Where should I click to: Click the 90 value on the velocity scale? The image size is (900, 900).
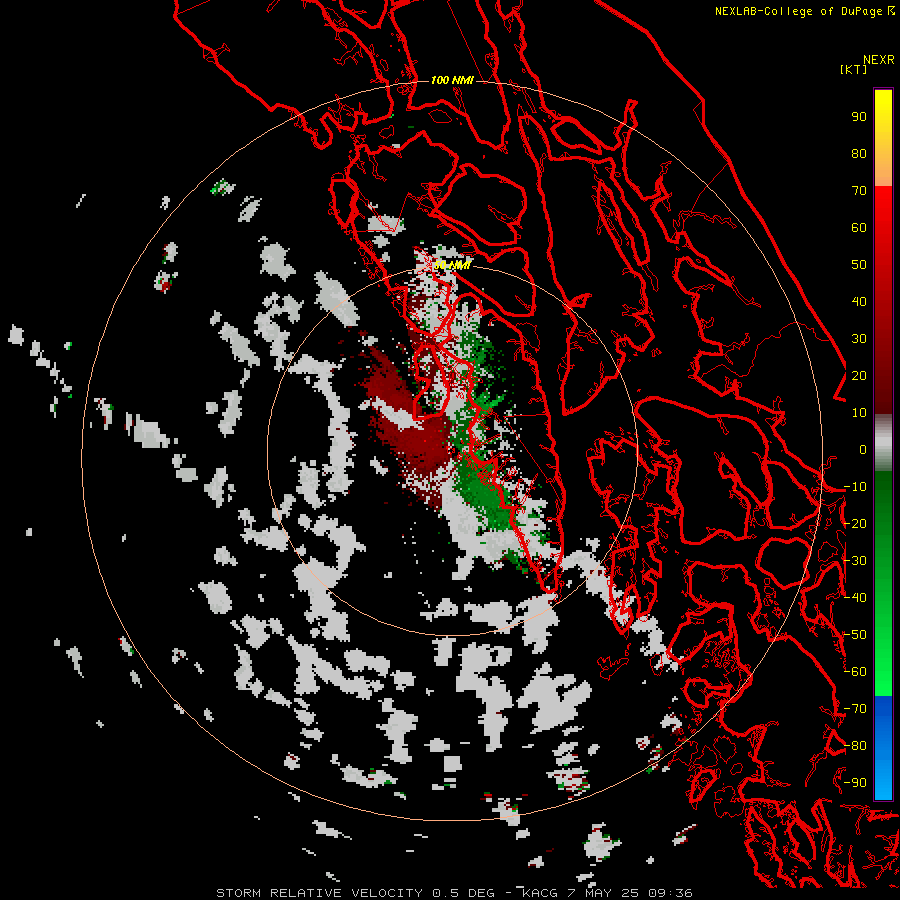pos(859,117)
